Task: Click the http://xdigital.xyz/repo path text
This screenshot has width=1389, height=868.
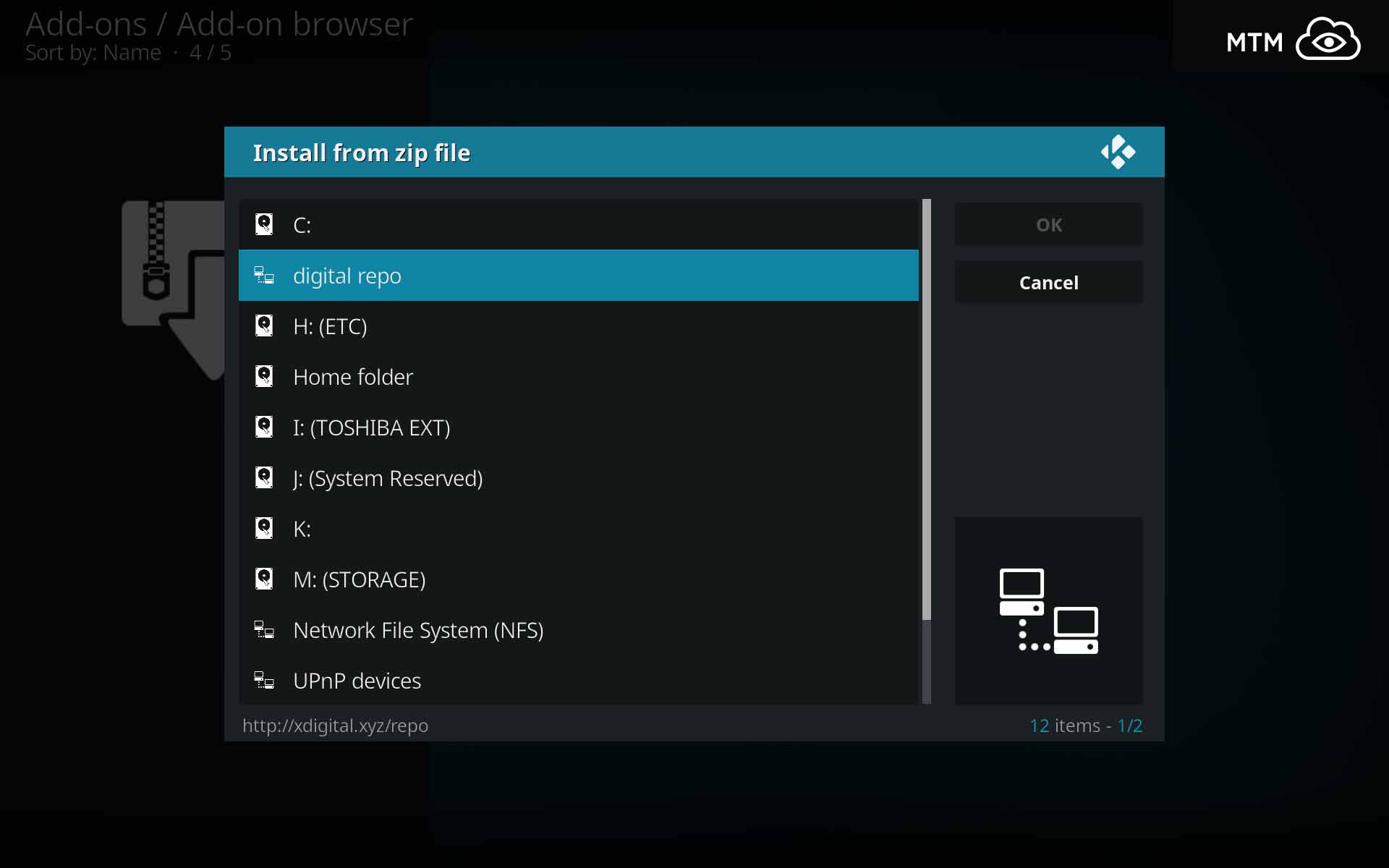Action: tap(335, 726)
